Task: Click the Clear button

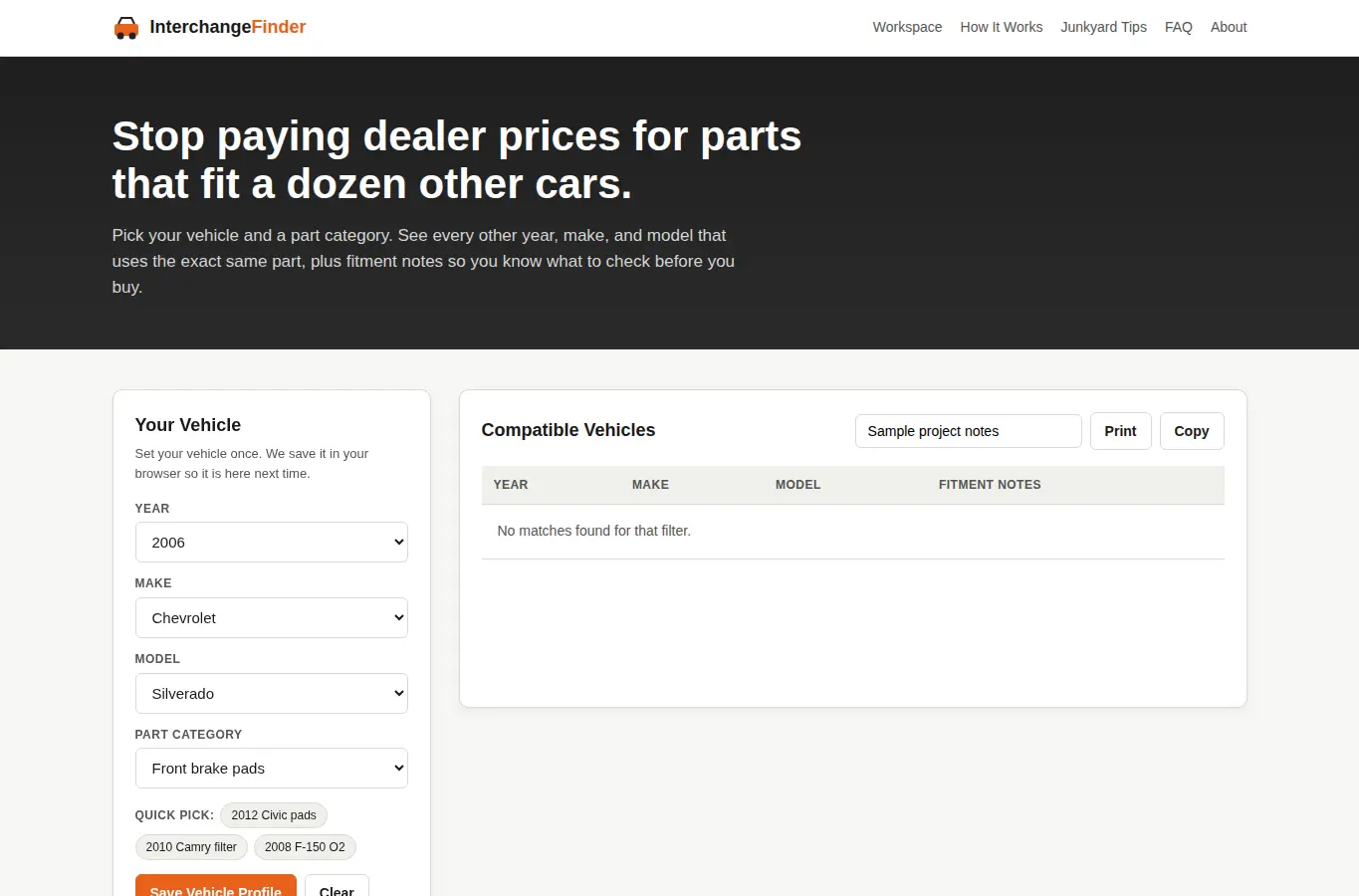Action: [337, 886]
